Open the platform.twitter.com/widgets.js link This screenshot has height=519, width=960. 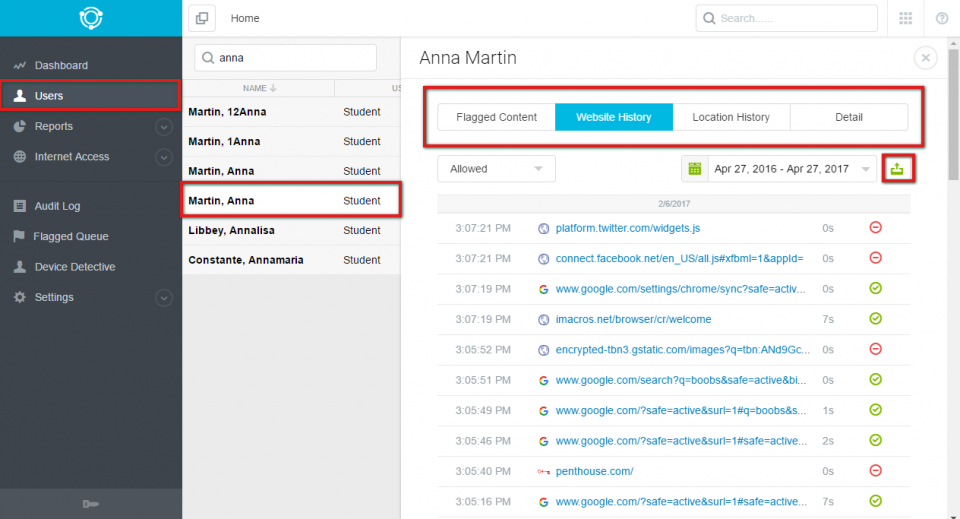[x=628, y=228]
